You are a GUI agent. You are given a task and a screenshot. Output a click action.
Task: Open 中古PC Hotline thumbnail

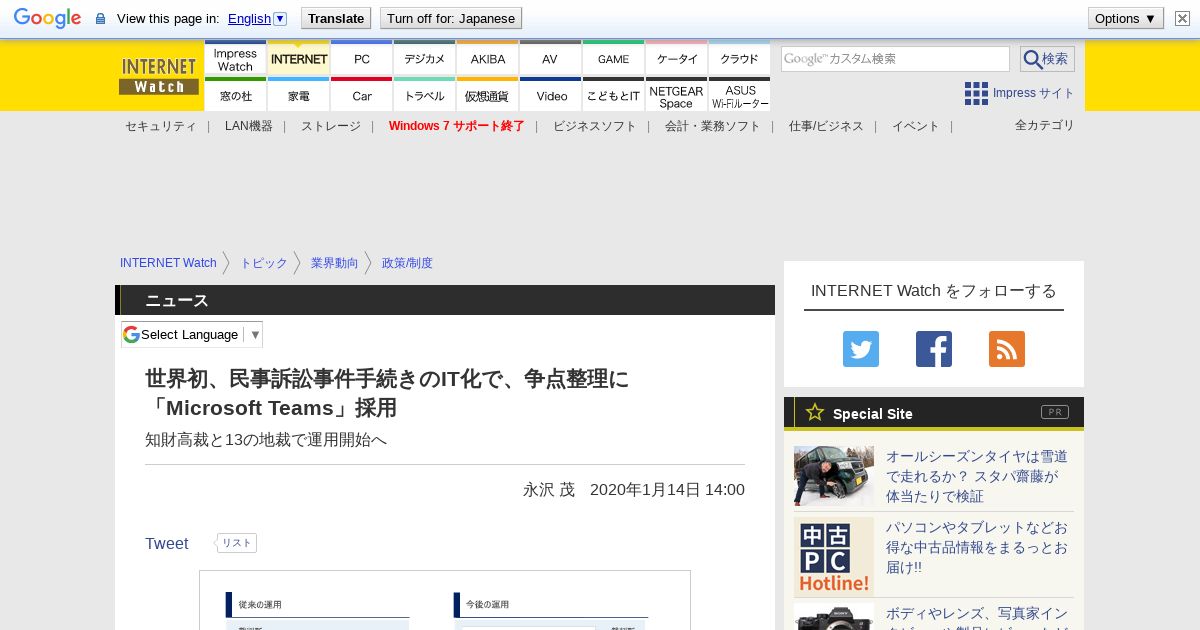(834, 557)
